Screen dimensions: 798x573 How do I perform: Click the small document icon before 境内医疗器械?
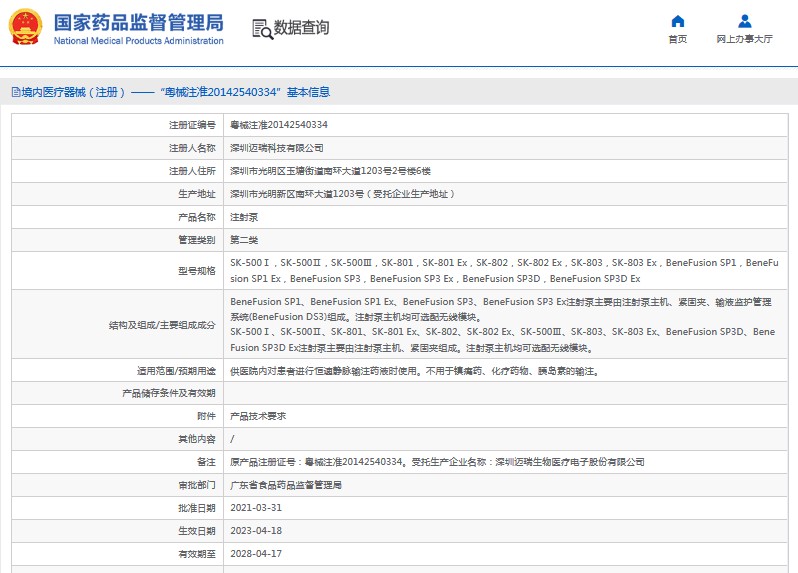[15, 92]
